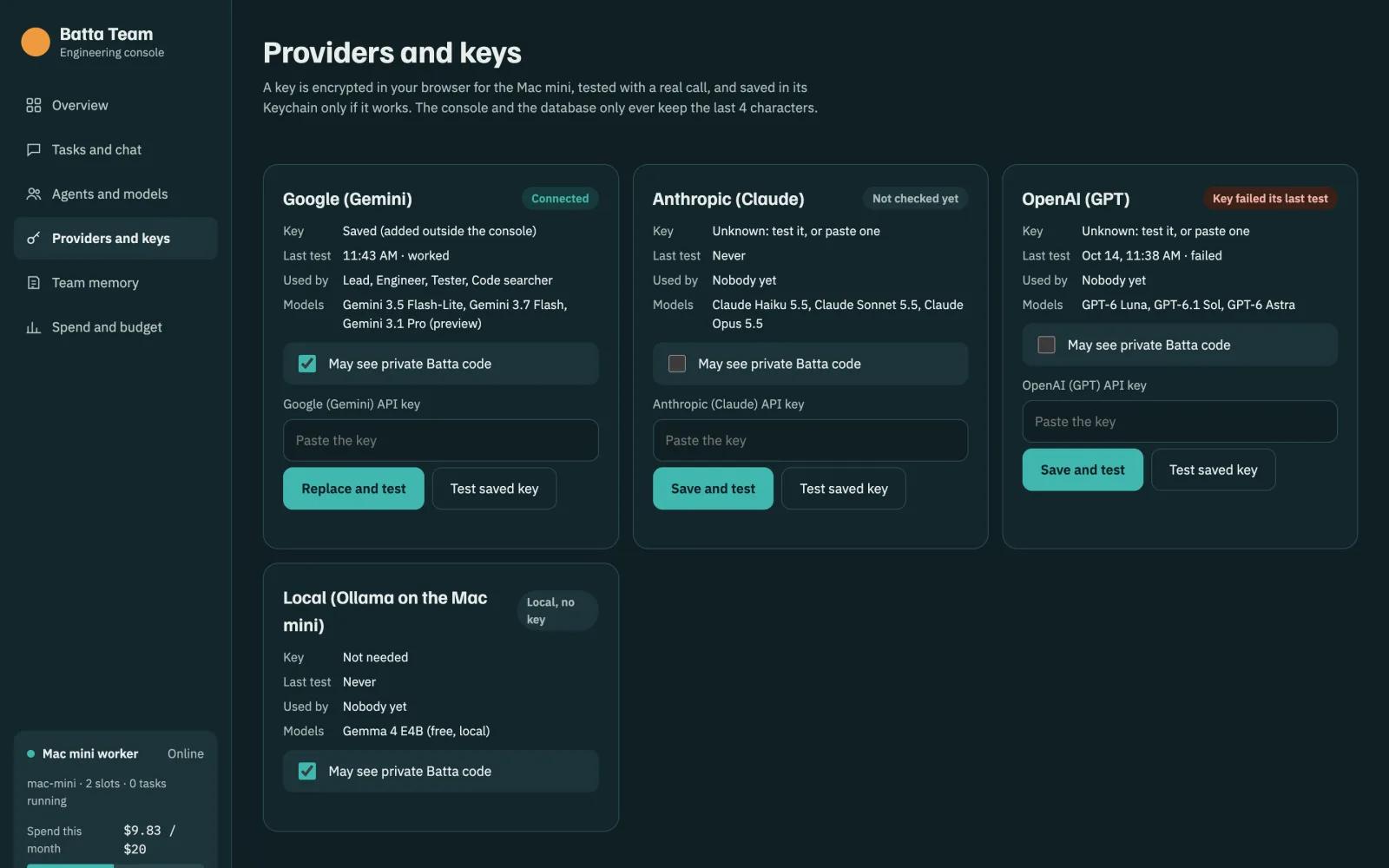1389x868 pixels.
Task: Test saved key for Anthropic Claude
Action: point(844,489)
